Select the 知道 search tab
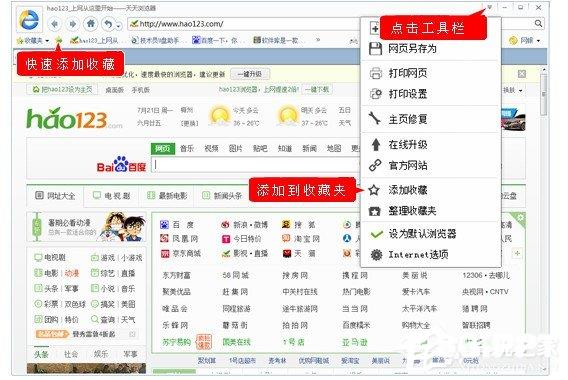The image size is (568, 380). point(285,148)
